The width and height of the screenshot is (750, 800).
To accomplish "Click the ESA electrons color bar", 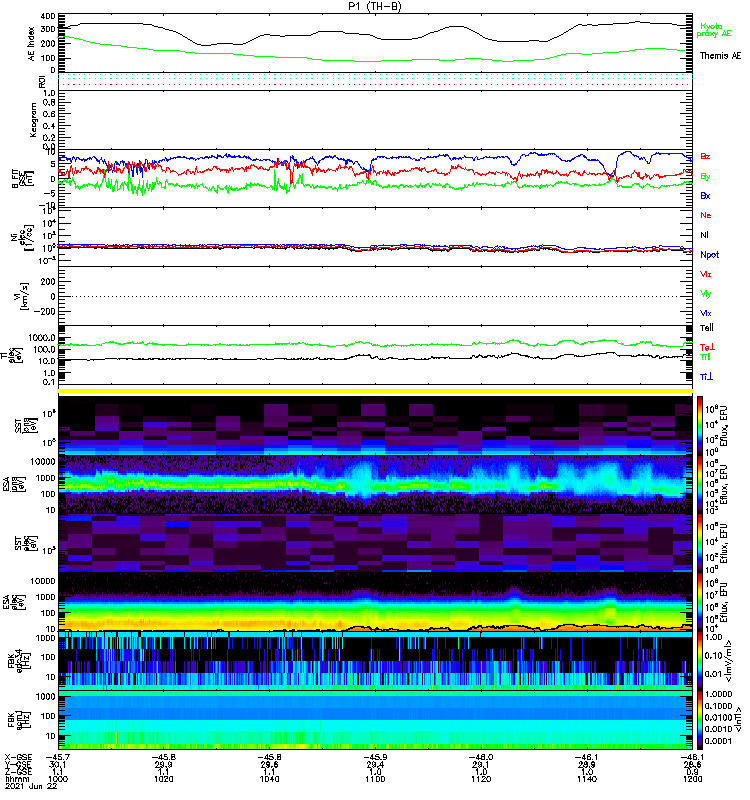I will 700,602.
